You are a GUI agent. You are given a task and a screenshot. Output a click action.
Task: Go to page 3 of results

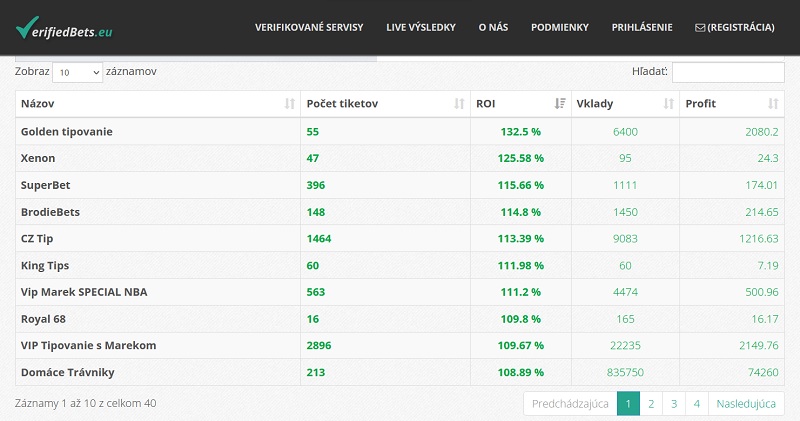674,404
